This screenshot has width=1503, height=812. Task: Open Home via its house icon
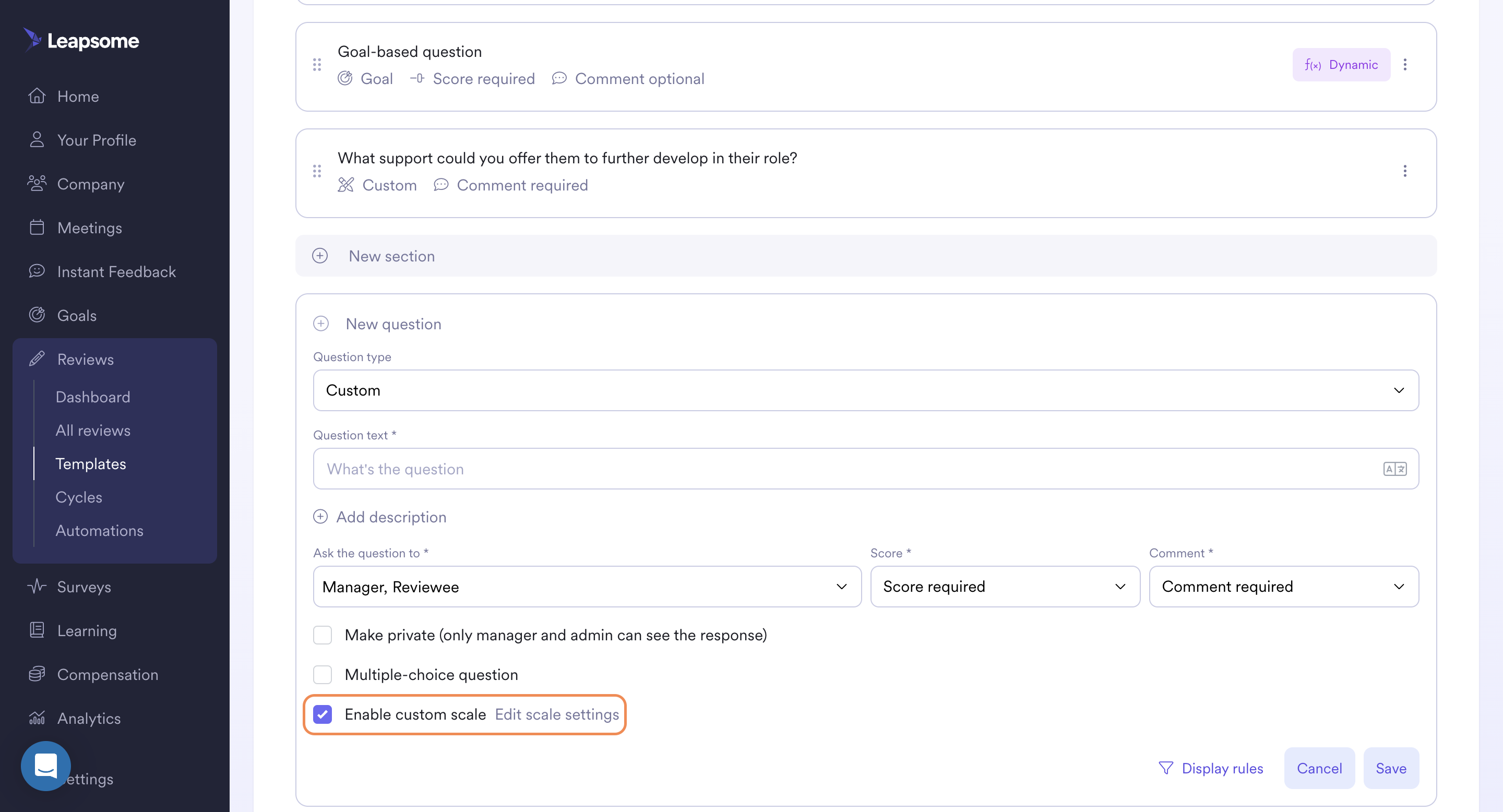tap(37, 95)
